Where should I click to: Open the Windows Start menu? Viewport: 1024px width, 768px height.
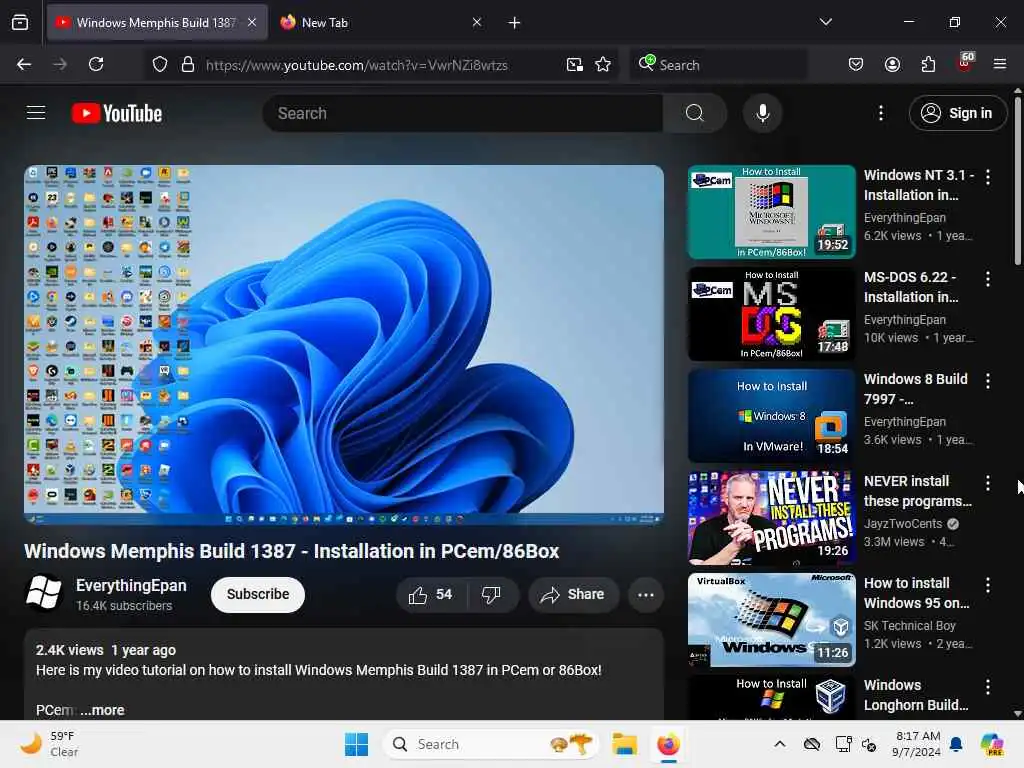[x=356, y=744]
